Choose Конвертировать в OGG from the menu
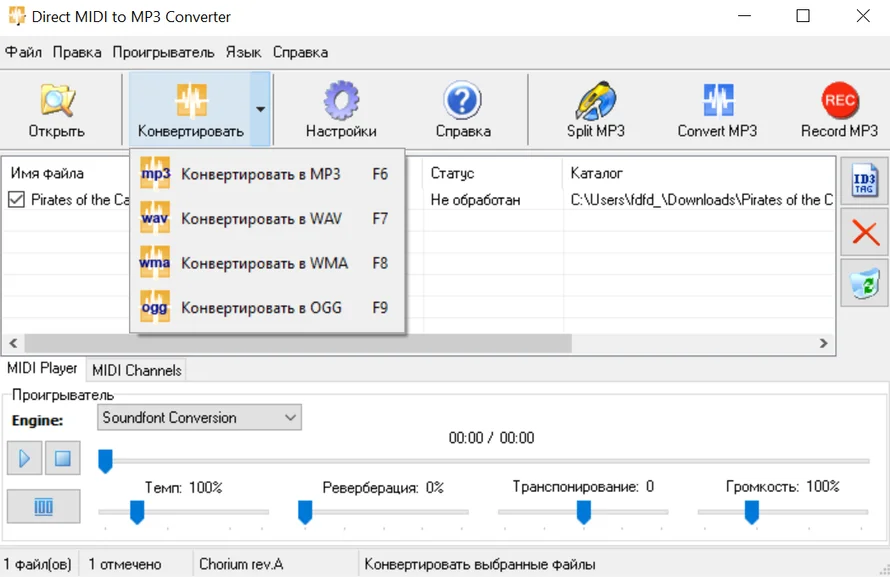 point(267,308)
